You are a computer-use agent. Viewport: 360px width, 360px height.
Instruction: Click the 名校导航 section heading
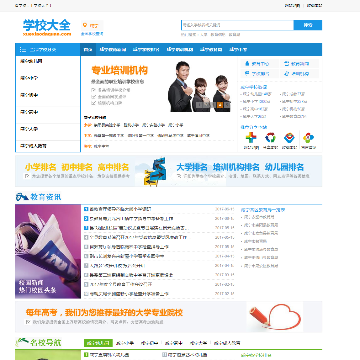(x=46, y=342)
